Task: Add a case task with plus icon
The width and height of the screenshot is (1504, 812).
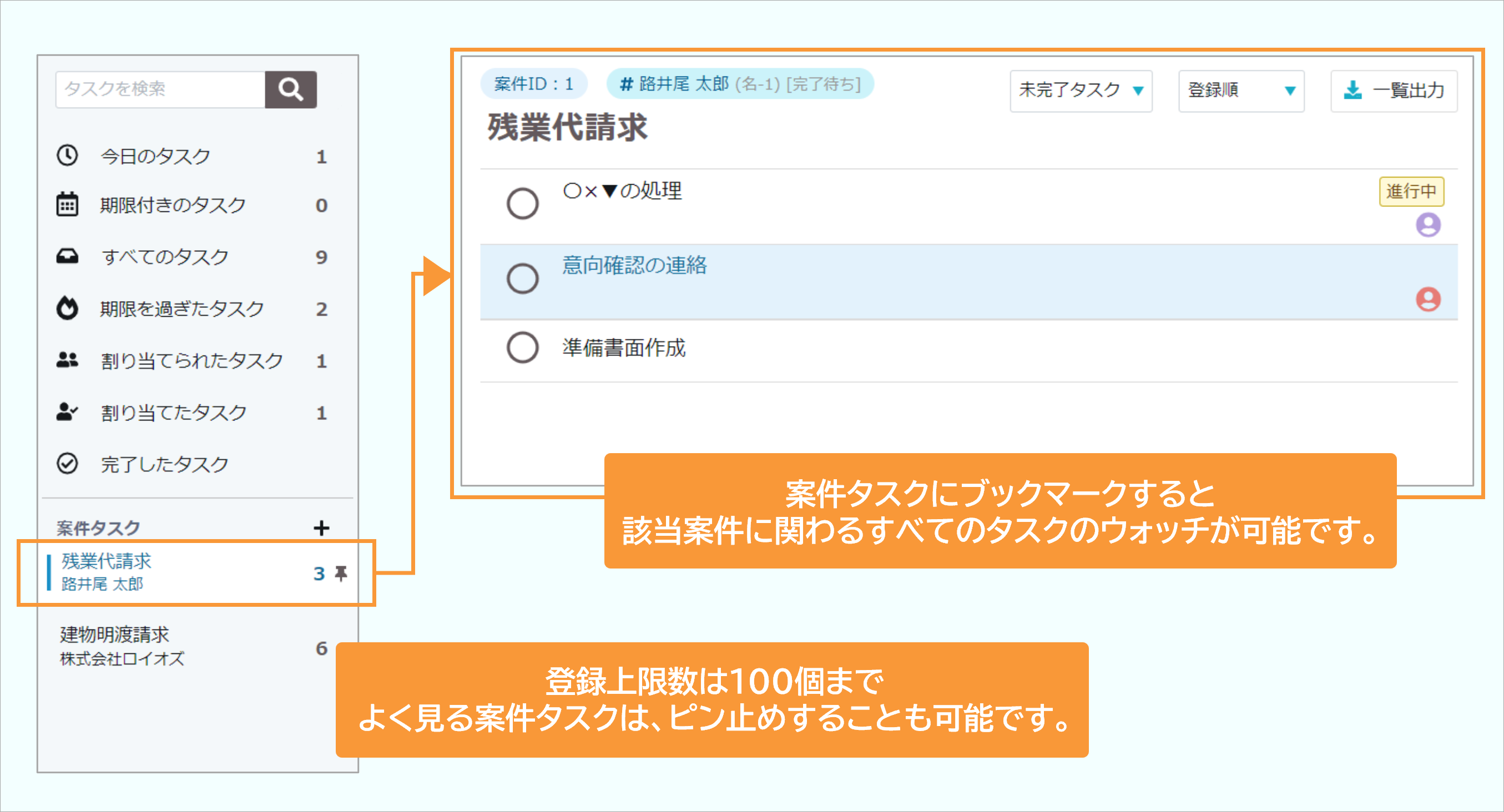Action: 321,528
